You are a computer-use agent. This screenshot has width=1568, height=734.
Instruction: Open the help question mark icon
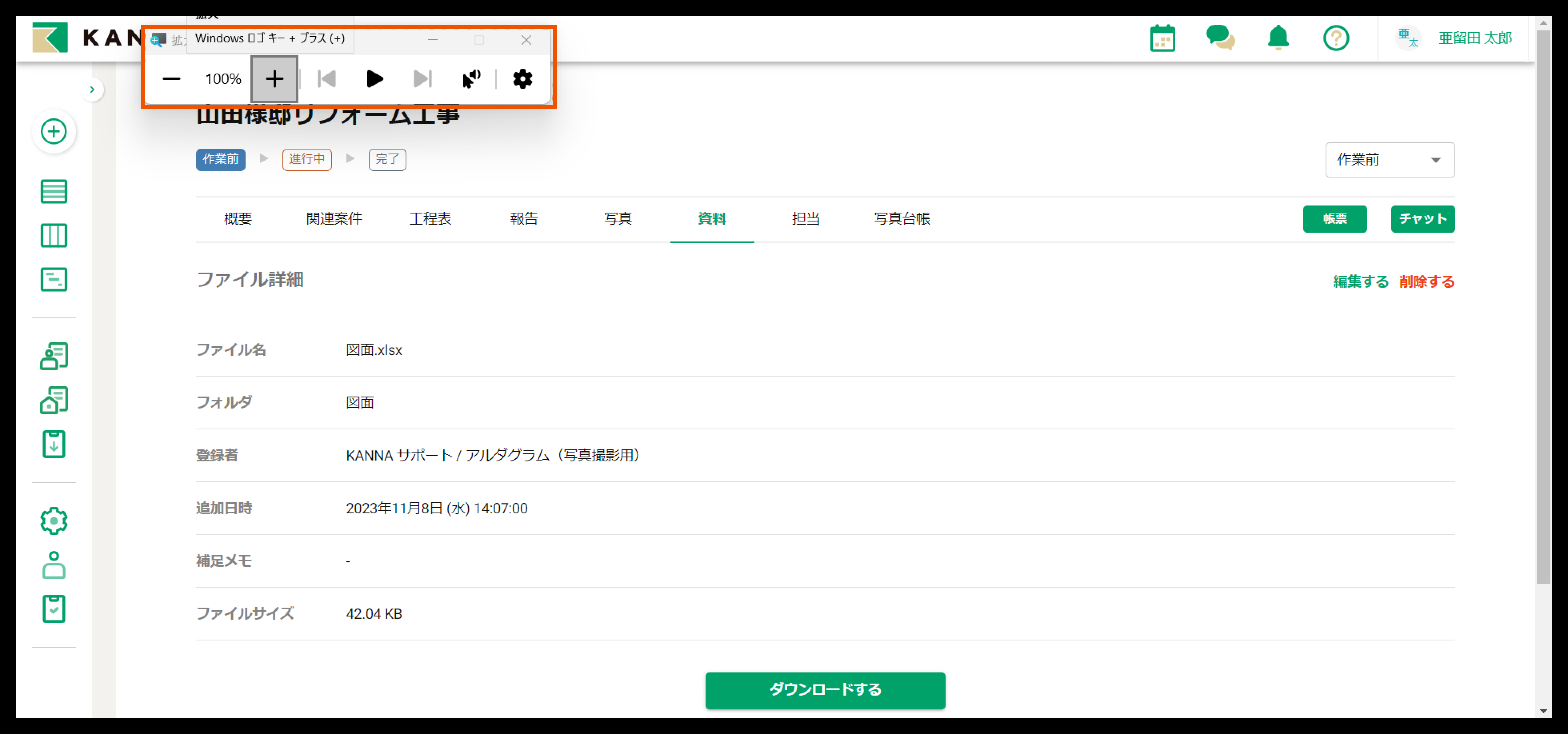click(x=1336, y=38)
